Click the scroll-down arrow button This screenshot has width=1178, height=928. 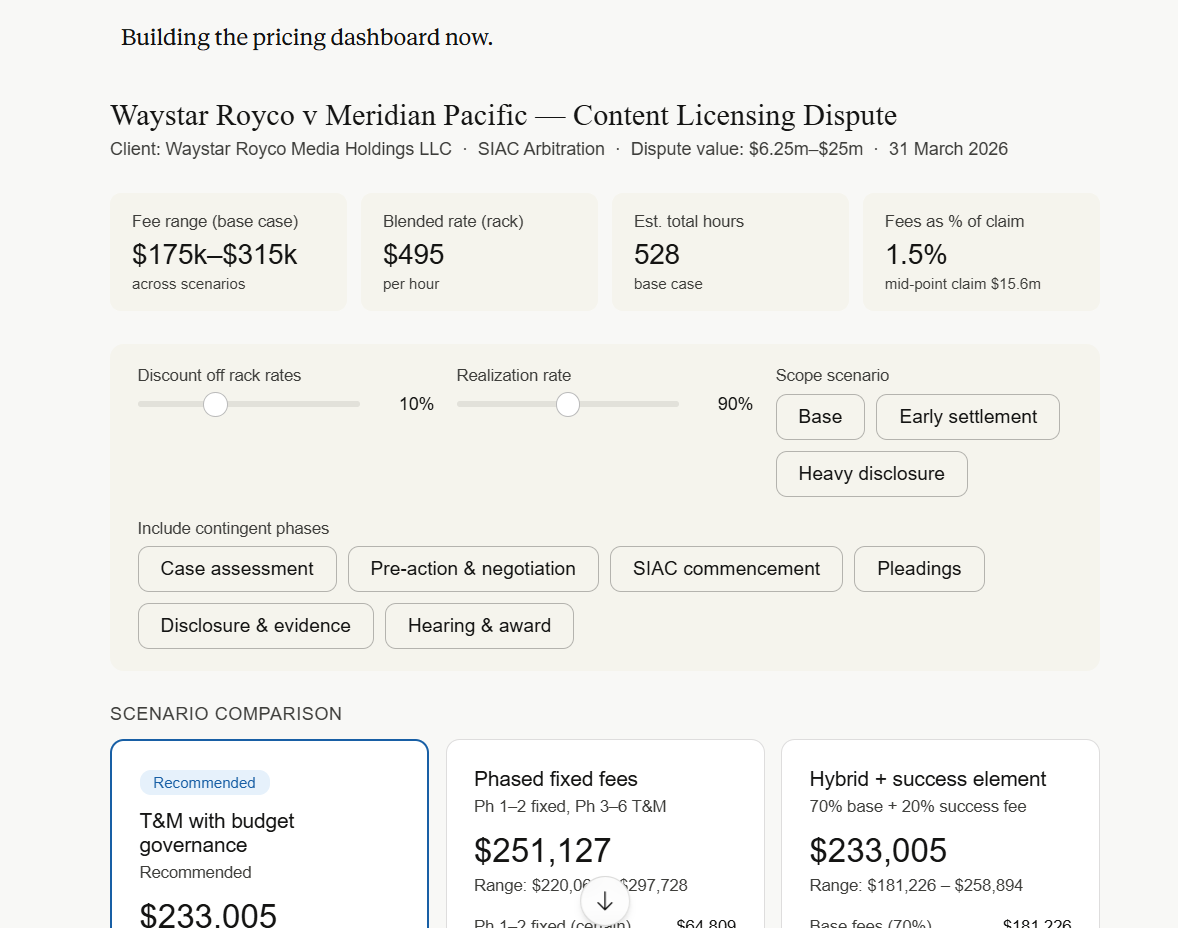tap(605, 901)
